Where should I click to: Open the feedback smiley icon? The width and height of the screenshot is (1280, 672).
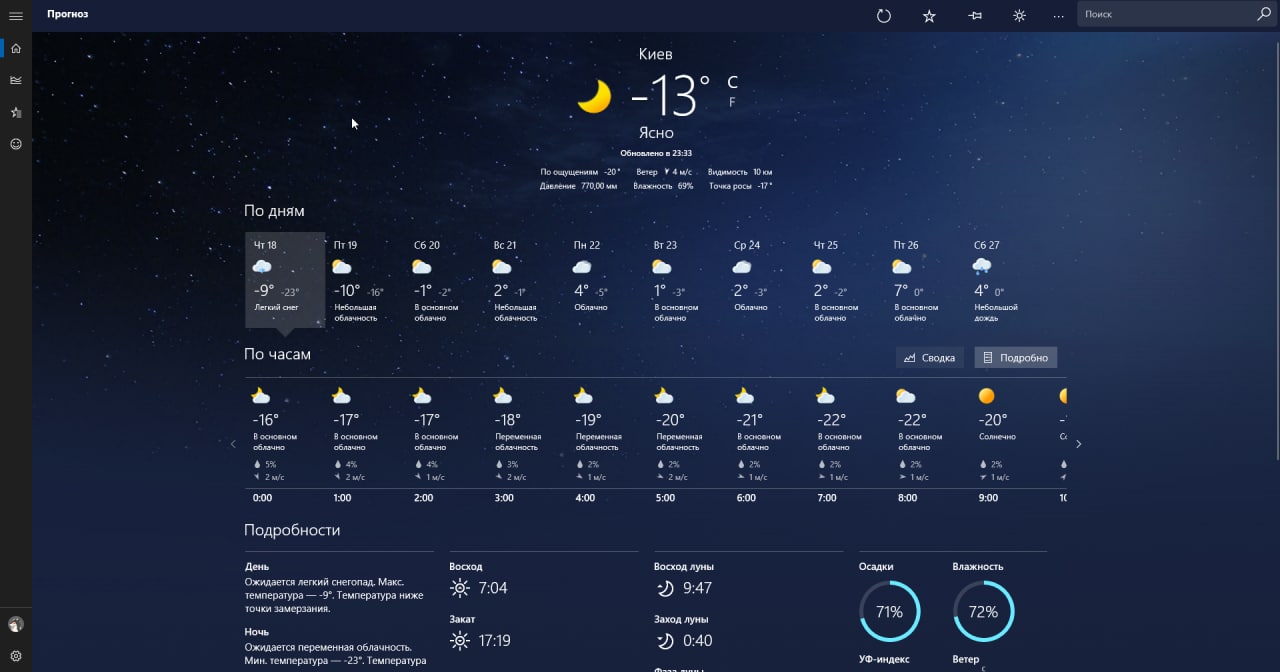click(16, 144)
